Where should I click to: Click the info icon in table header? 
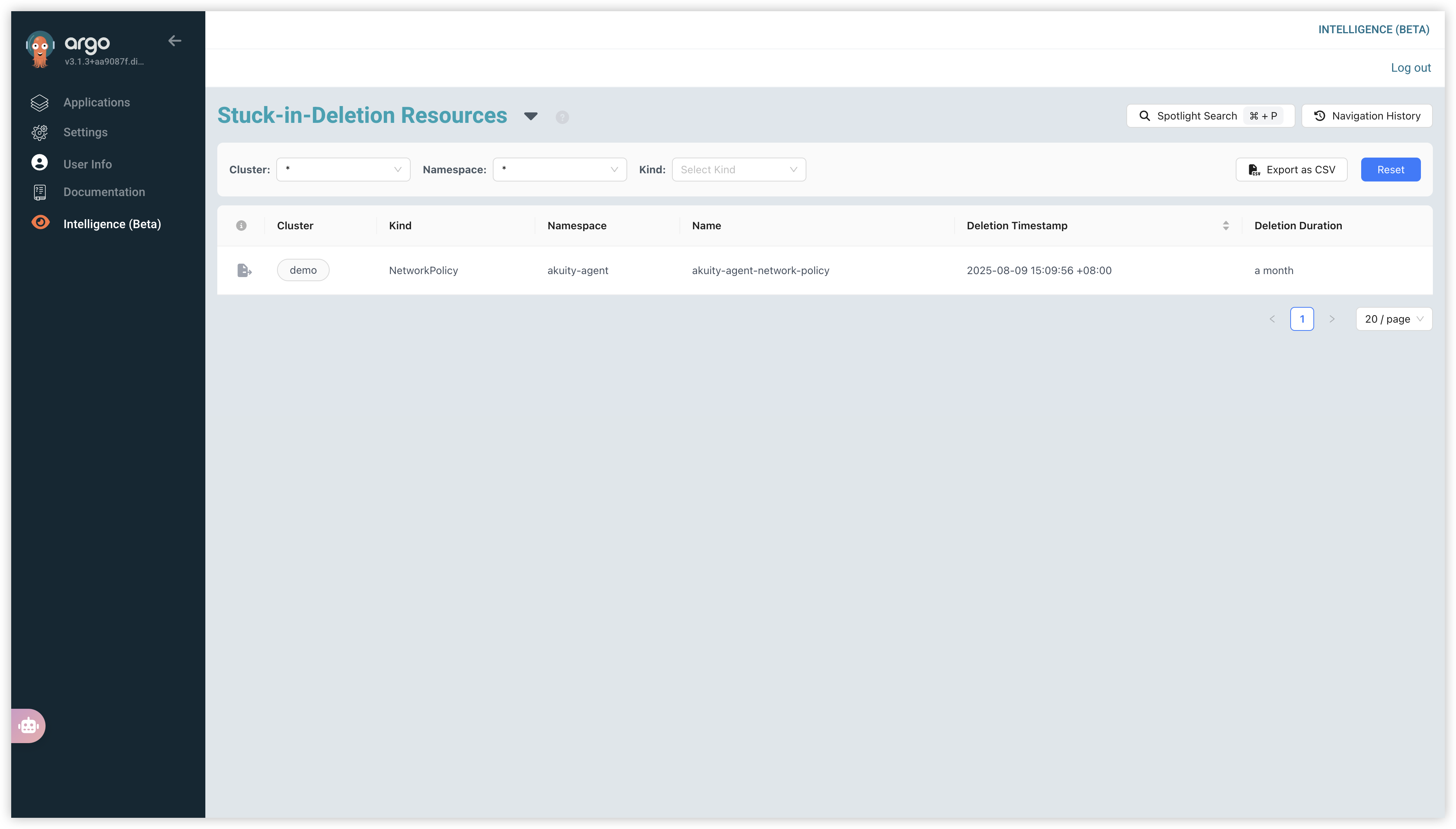pyautogui.click(x=241, y=226)
